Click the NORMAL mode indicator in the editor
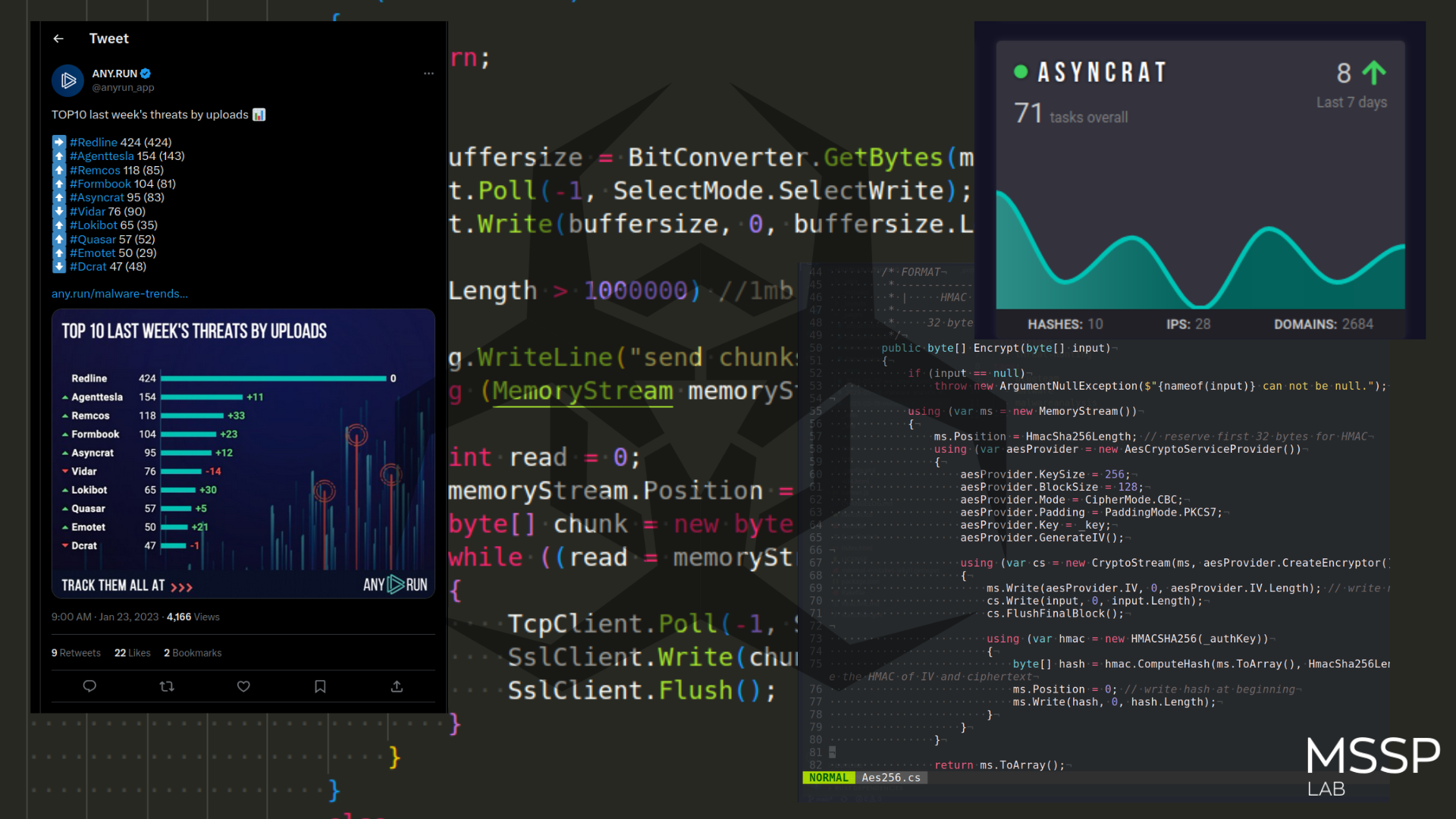The width and height of the screenshot is (1456, 819). pyautogui.click(x=828, y=777)
